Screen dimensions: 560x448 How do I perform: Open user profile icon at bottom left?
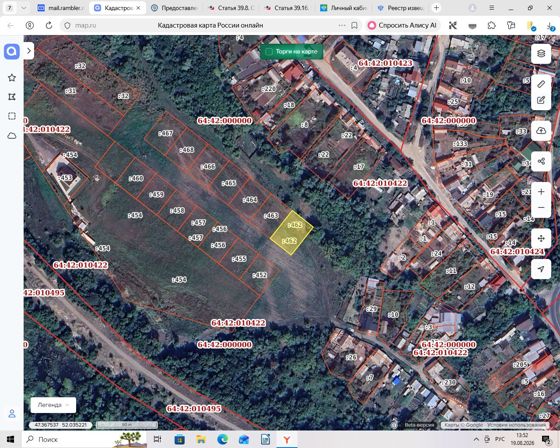pyautogui.click(x=12, y=413)
